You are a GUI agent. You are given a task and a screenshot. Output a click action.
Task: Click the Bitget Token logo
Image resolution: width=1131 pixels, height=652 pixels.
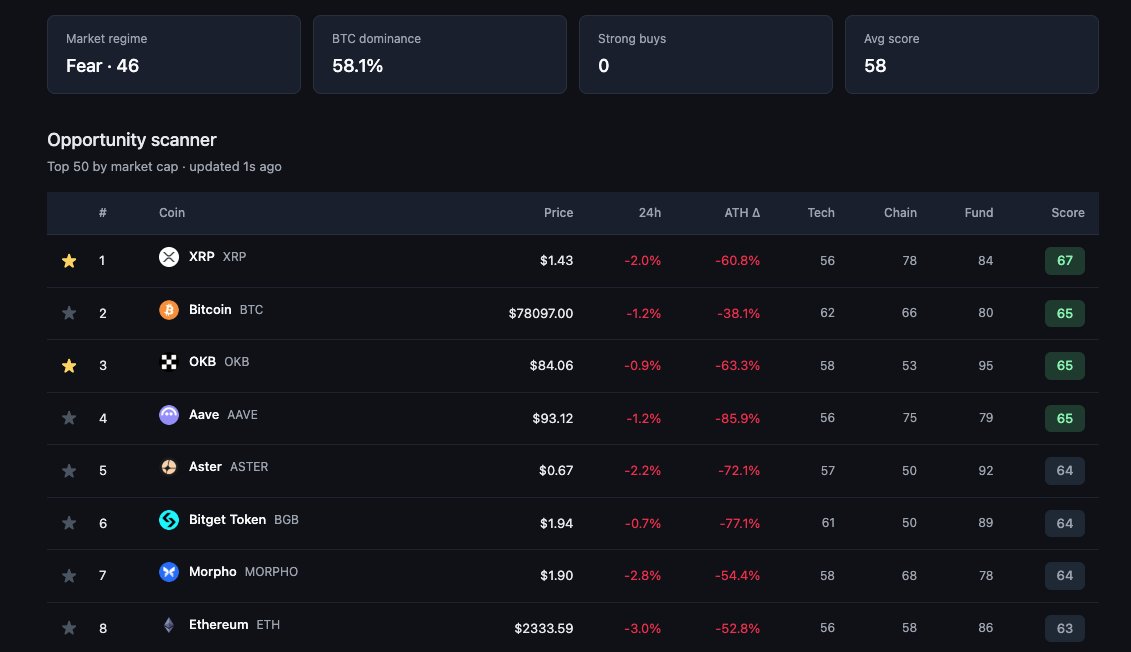tap(169, 519)
